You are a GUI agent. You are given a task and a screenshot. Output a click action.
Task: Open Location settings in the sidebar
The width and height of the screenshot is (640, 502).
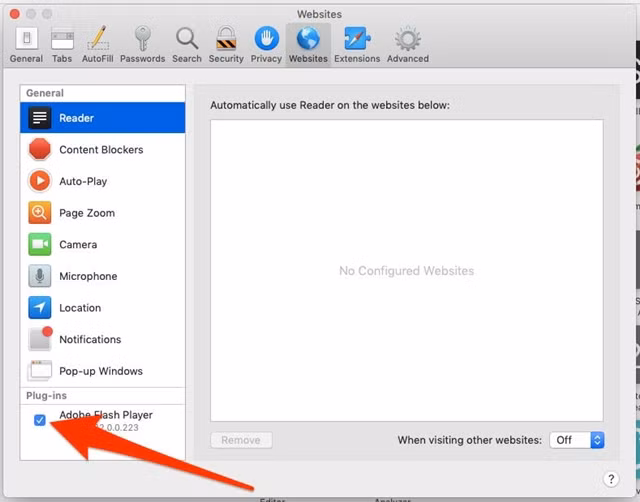(79, 308)
